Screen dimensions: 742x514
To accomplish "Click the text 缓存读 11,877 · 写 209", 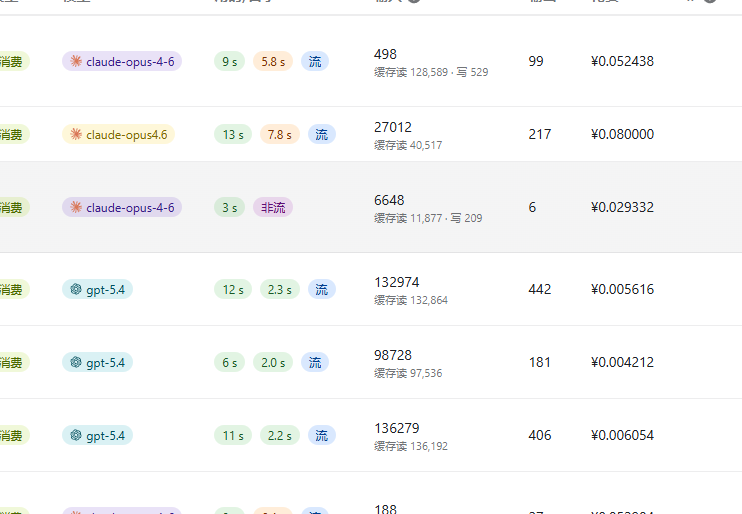I will tap(428, 218).
